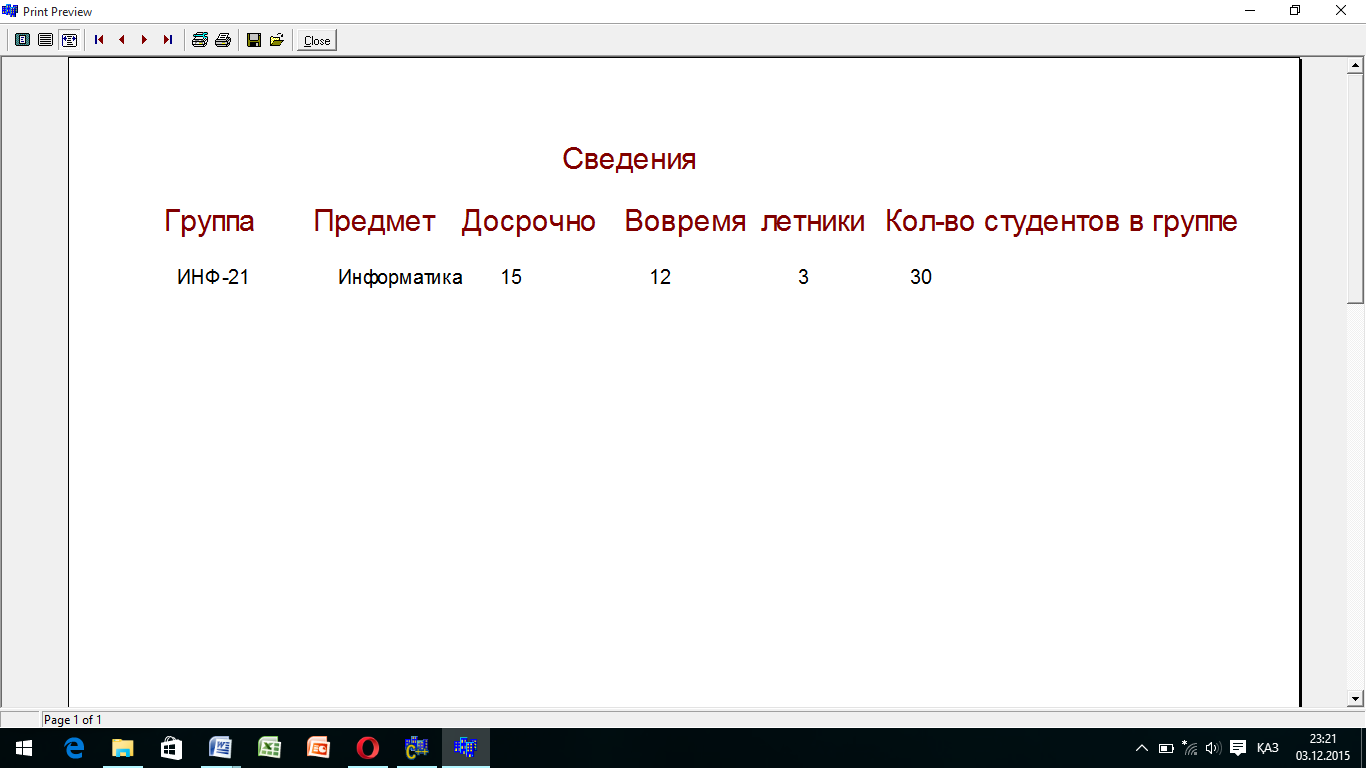1366x768 pixels.
Task: Restore down the Print Preview window
Action: pyautogui.click(x=1296, y=11)
